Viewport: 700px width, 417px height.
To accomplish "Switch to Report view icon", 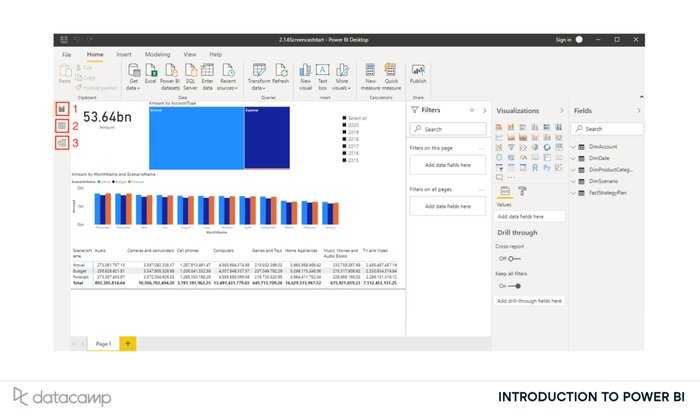I will pyautogui.click(x=62, y=108).
